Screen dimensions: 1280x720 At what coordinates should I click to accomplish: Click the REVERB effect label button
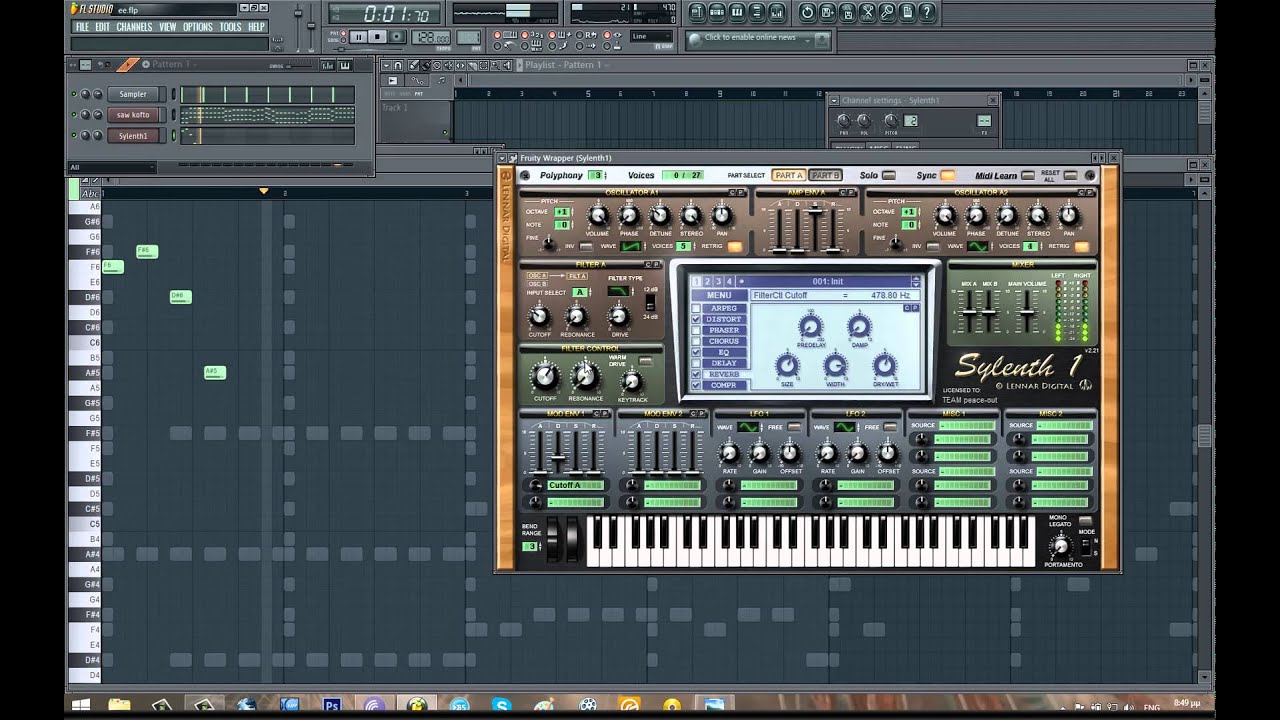point(724,374)
